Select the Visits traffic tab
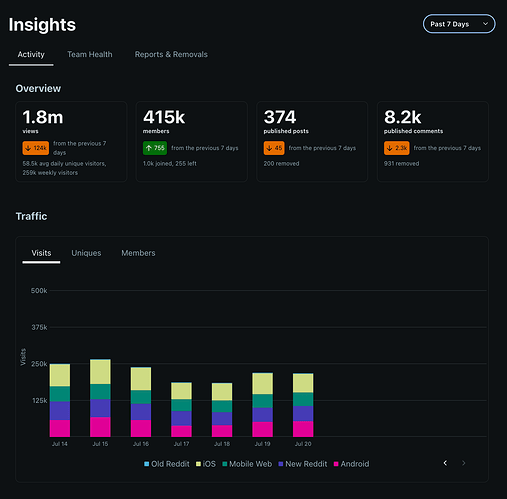 41,253
